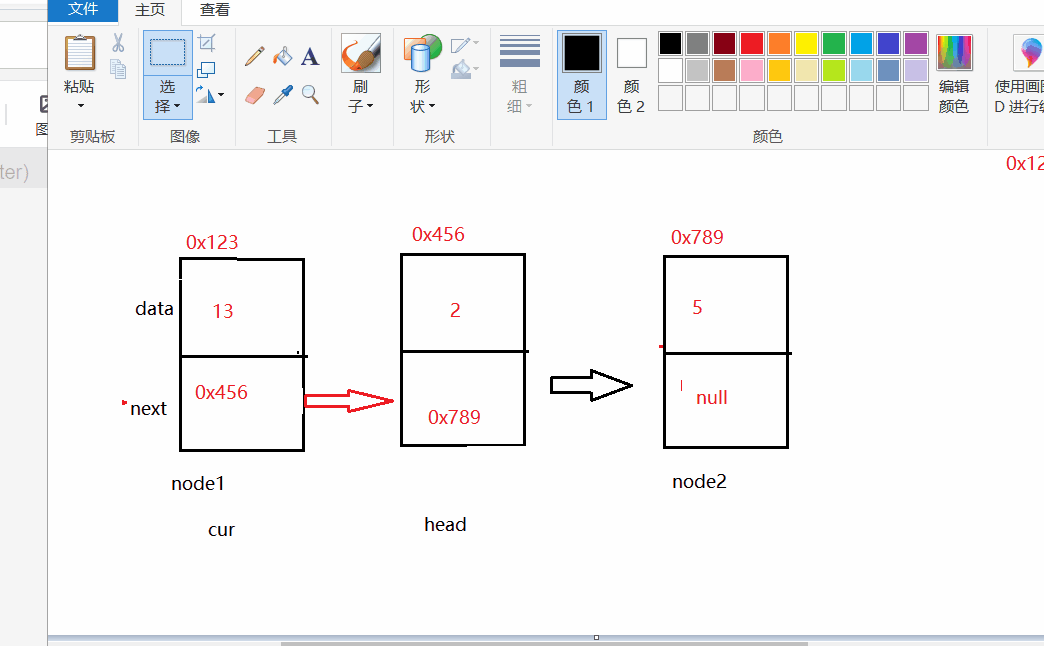1044x646 pixels.
Task: Pick the brown color swatch
Action: [x=724, y=71]
